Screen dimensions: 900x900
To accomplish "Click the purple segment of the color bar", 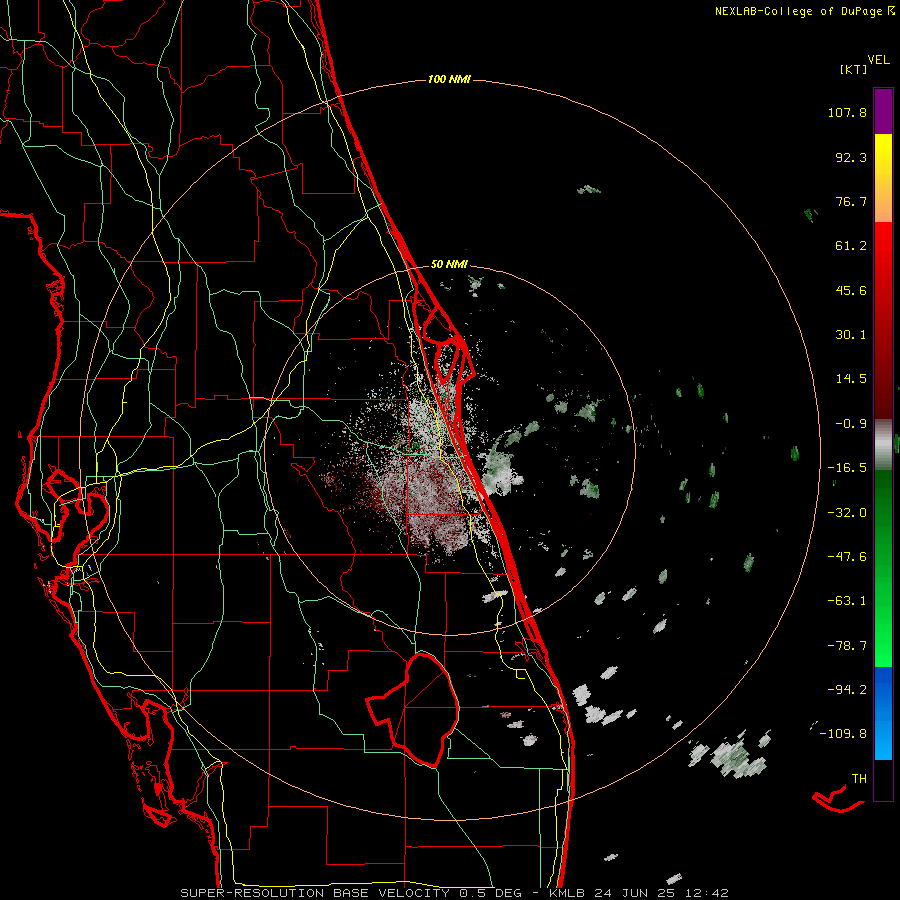I will (883, 111).
